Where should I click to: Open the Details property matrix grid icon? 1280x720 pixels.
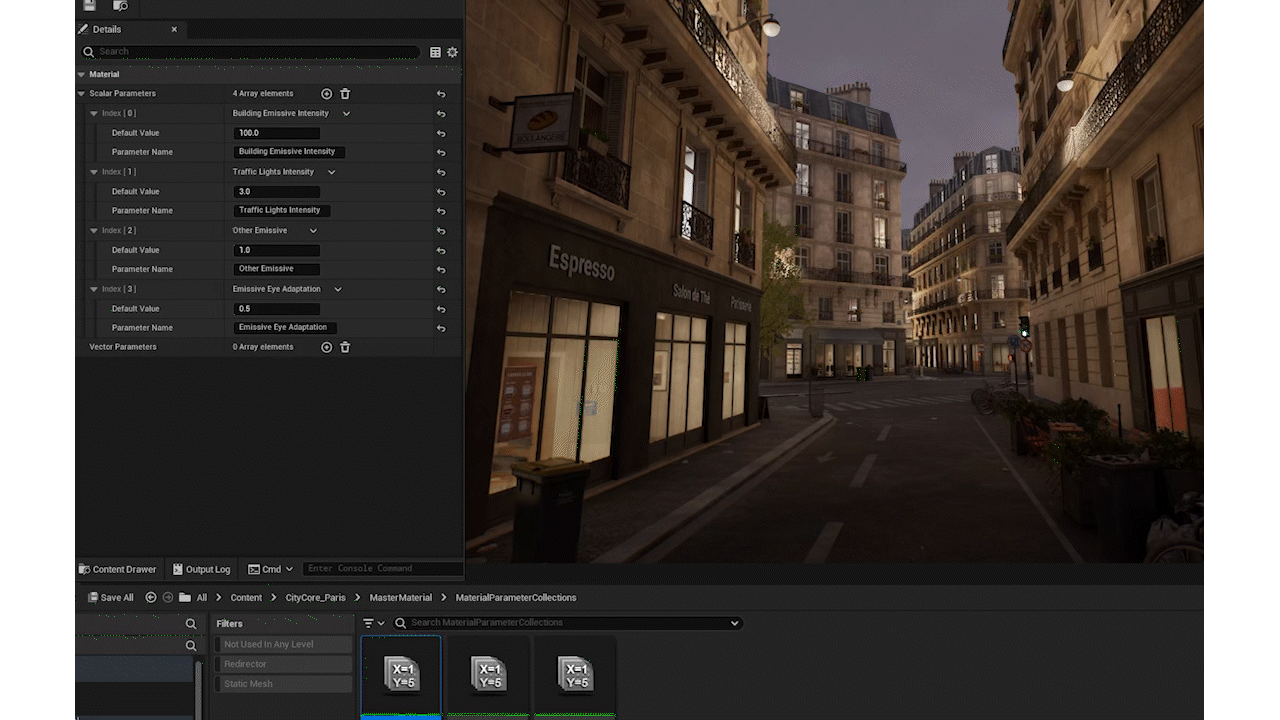[435, 52]
